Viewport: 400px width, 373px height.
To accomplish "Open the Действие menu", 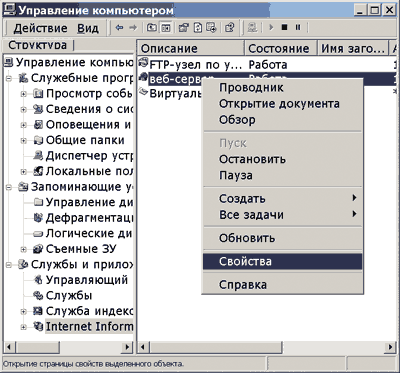I will pos(40,28).
